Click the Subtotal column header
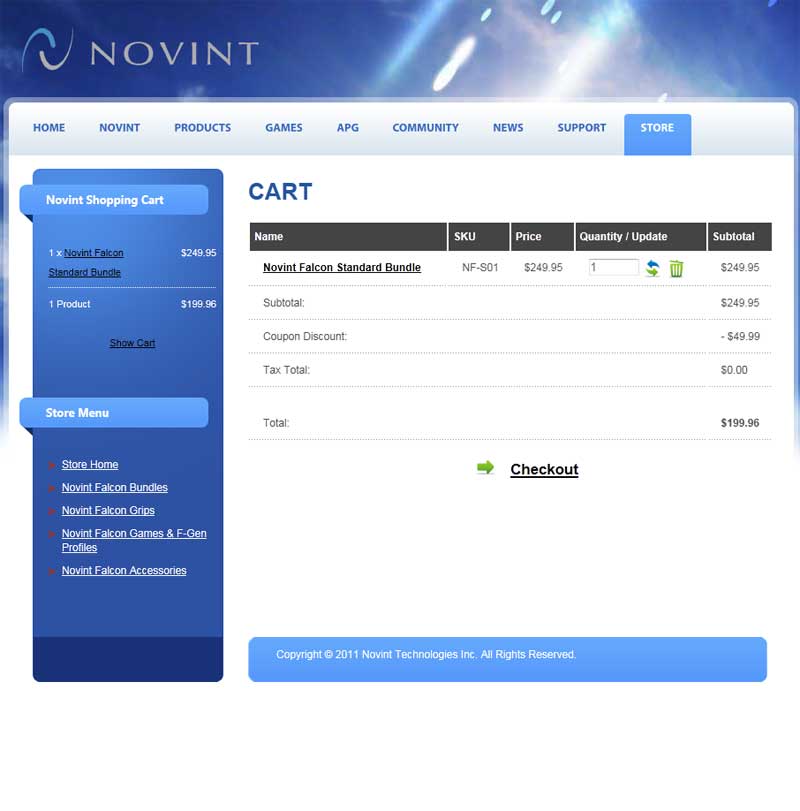 (x=740, y=237)
